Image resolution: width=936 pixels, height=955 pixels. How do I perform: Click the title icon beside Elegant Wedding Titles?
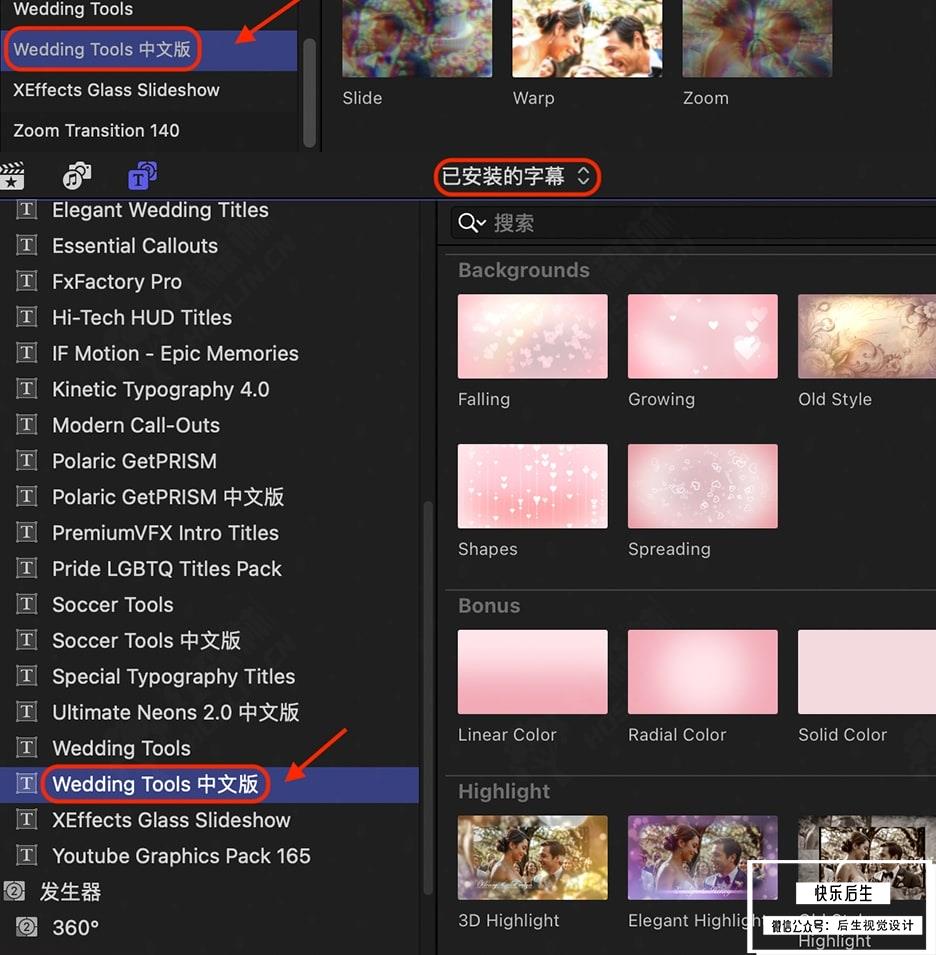pyautogui.click(x=26, y=210)
